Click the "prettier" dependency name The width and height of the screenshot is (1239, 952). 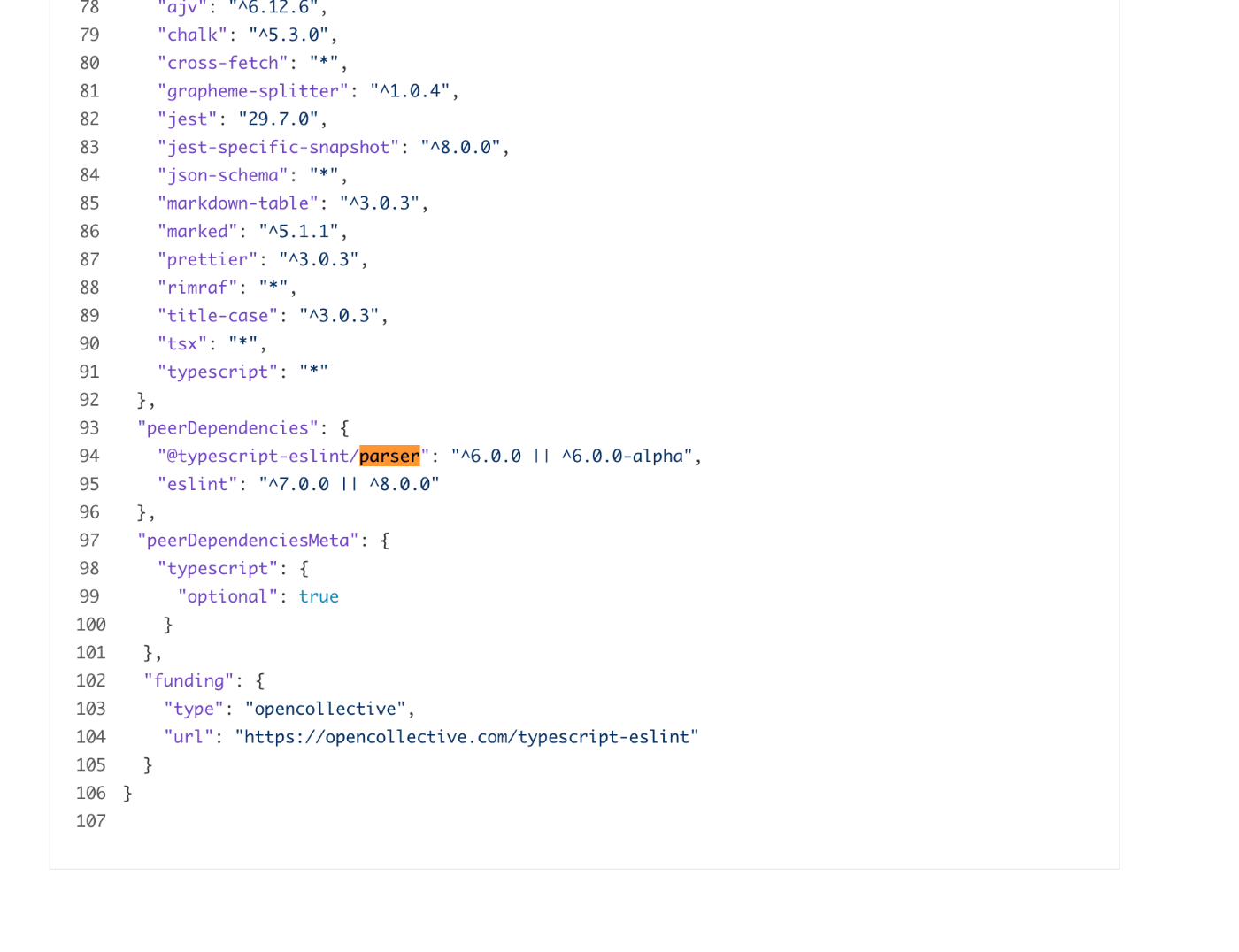pos(207,259)
